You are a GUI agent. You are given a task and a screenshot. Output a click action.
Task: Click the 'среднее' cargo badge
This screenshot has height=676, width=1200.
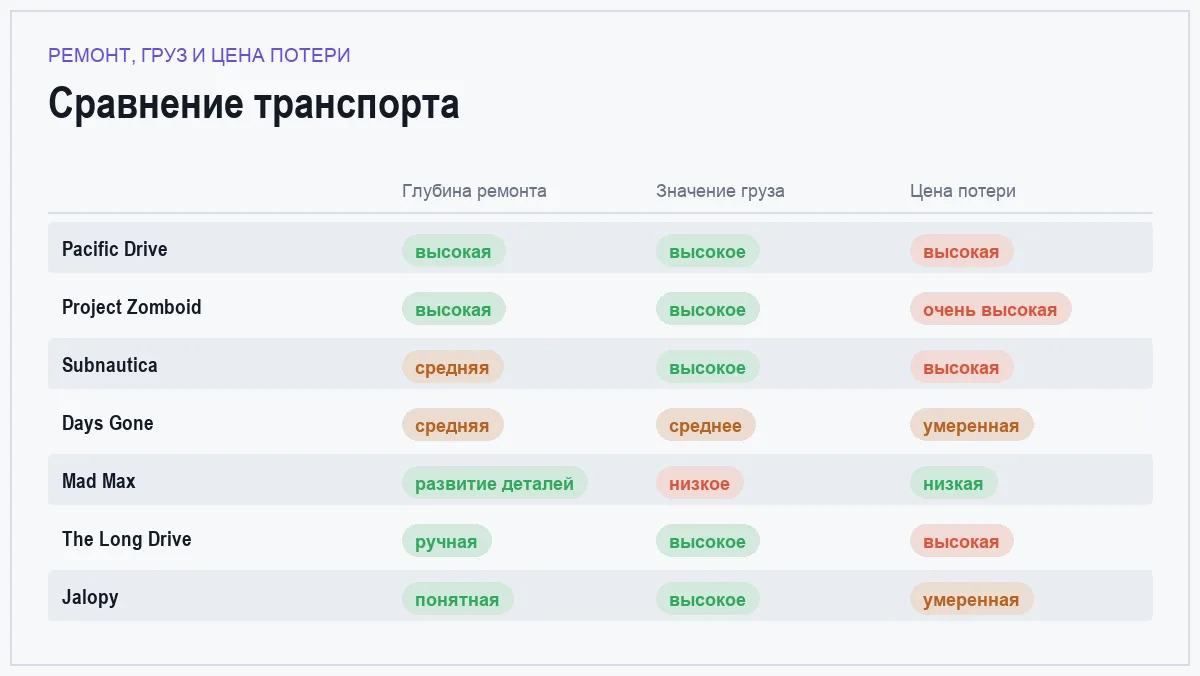(x=706, y=425)
